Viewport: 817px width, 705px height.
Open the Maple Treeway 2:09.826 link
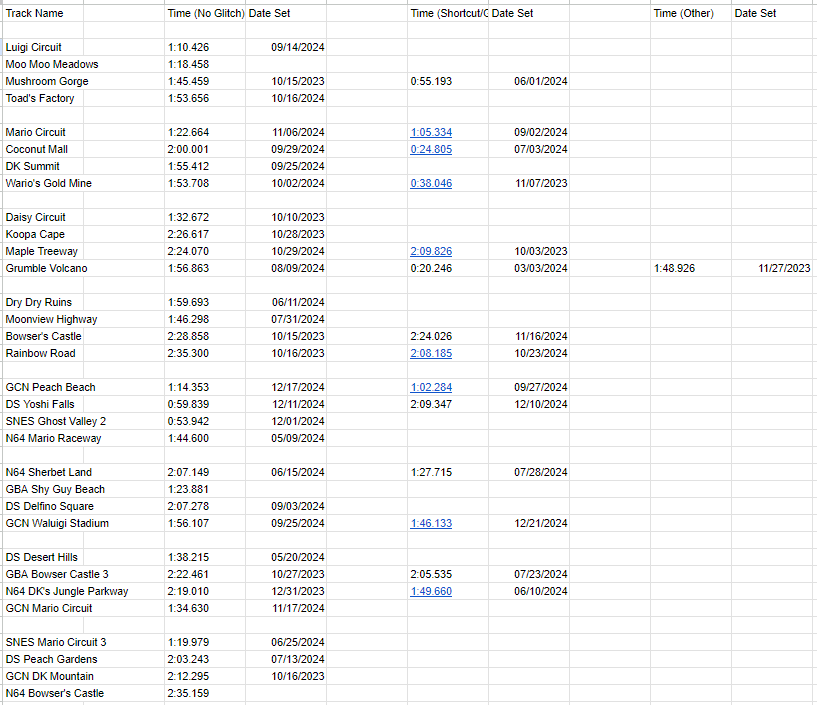click(x=431, y=251)
